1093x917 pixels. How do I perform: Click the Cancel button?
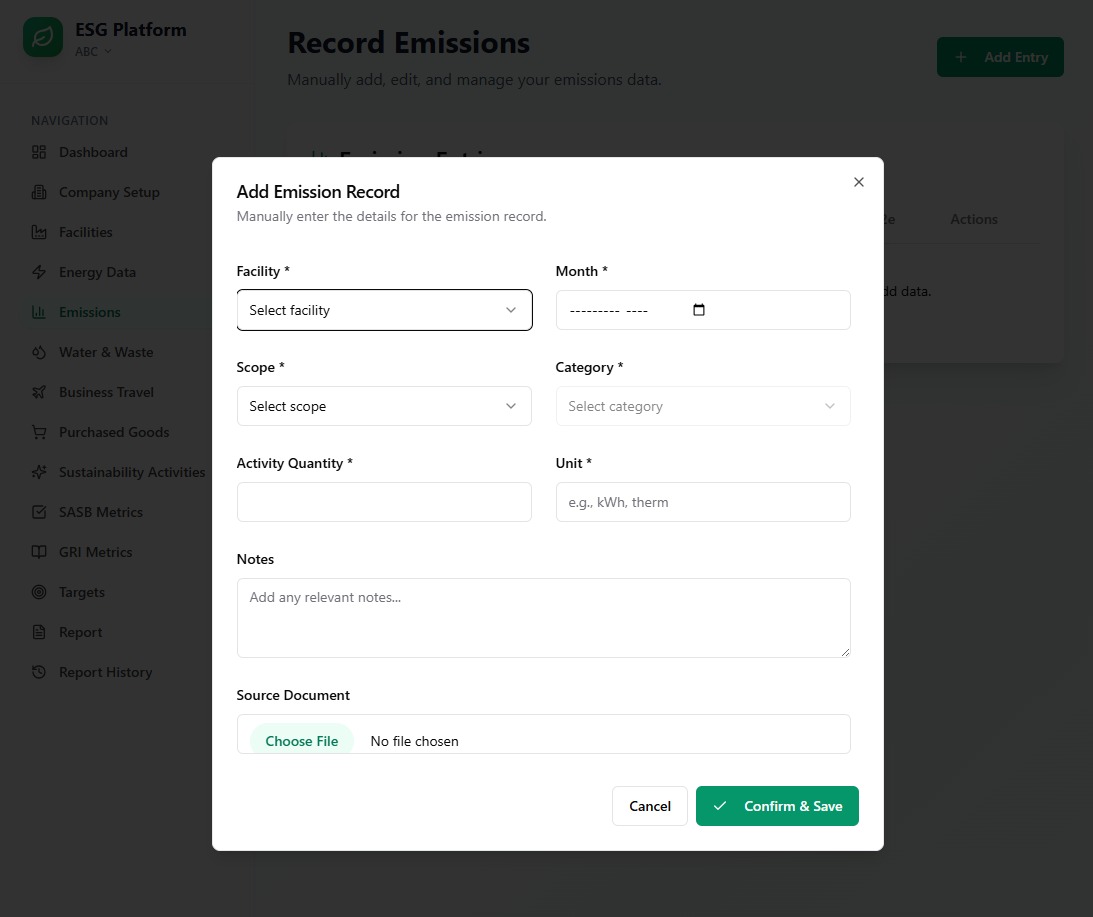click(649, 806)
